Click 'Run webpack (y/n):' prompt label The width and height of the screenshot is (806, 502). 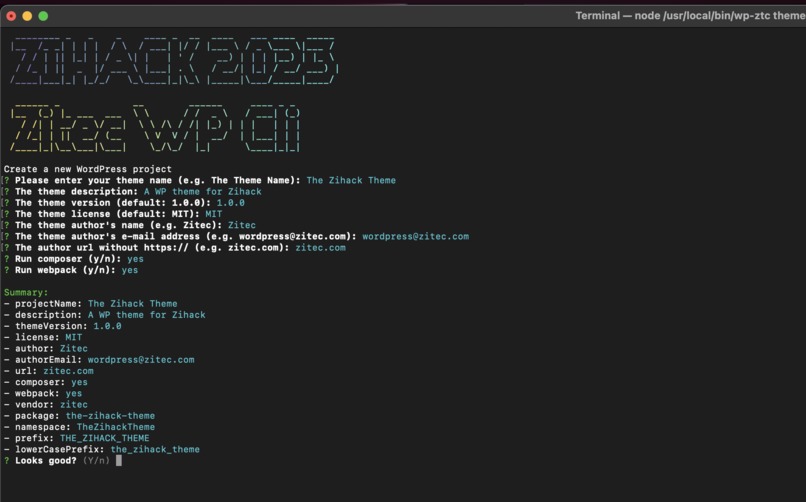tap(66, 270)
